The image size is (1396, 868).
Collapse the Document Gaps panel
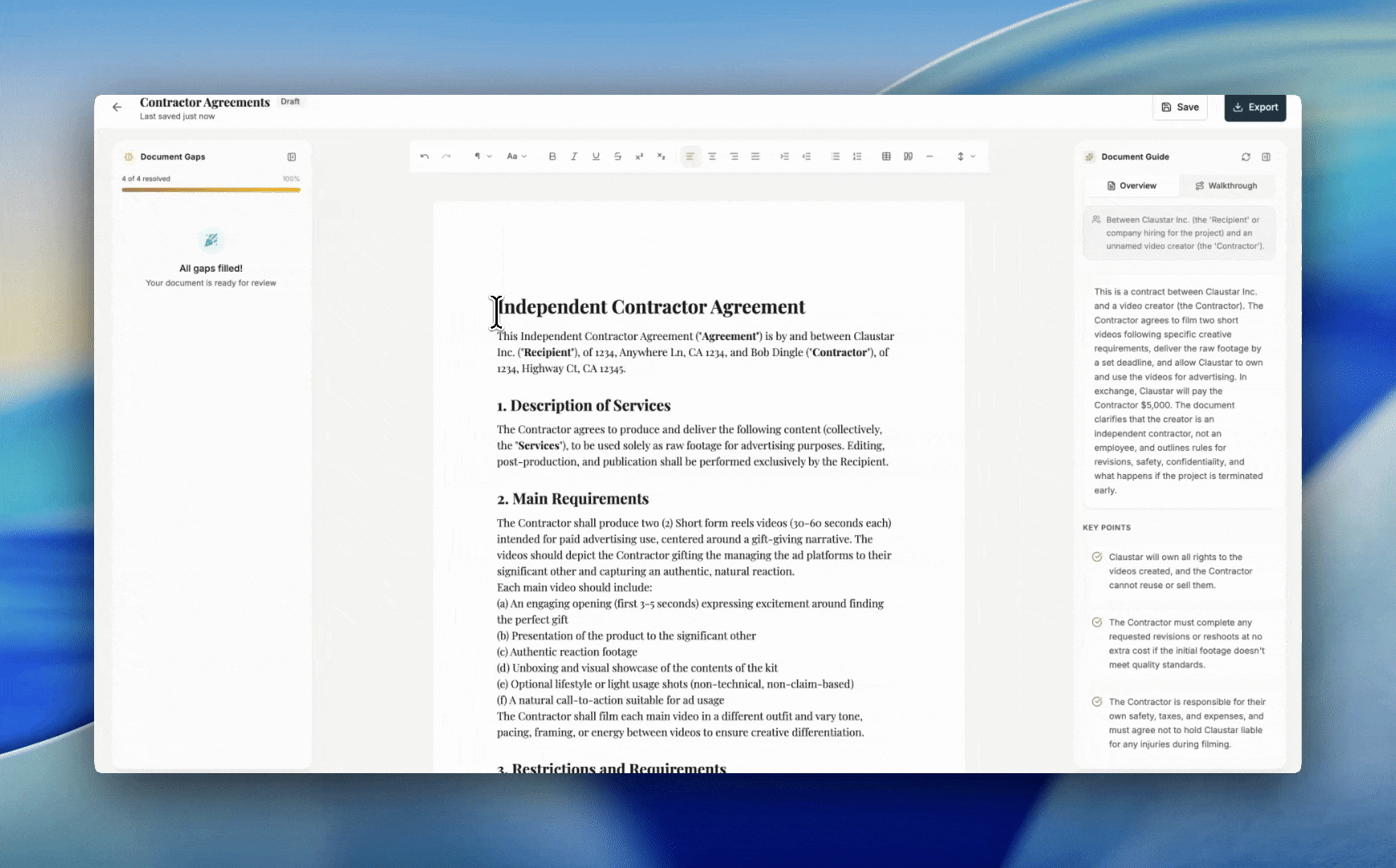(x=292, y=157)
